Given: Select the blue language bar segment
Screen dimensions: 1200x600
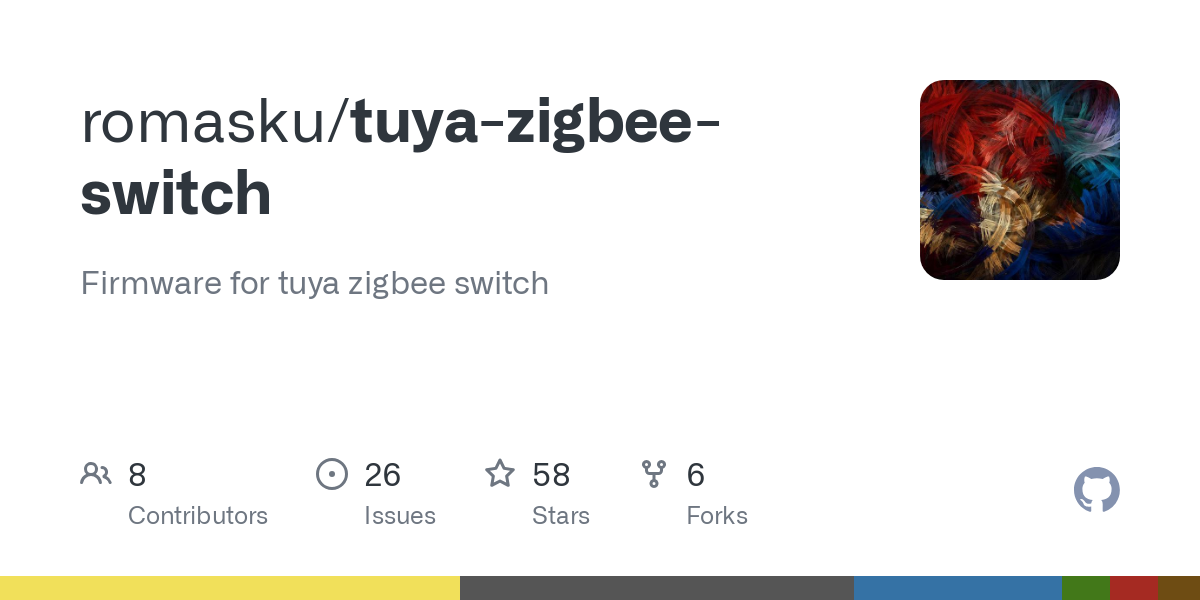Looking at the screenshot, I should point(958,588).
